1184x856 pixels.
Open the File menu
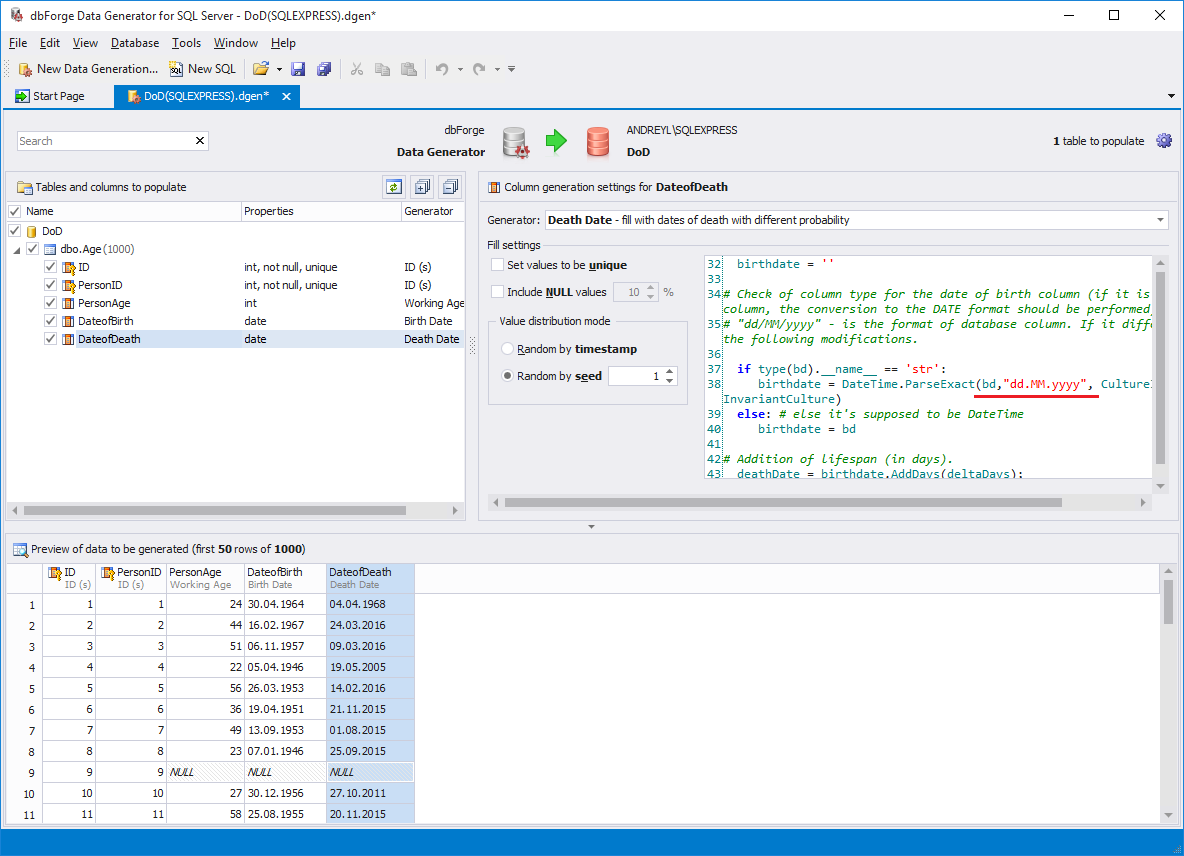(x=18, y=43)
